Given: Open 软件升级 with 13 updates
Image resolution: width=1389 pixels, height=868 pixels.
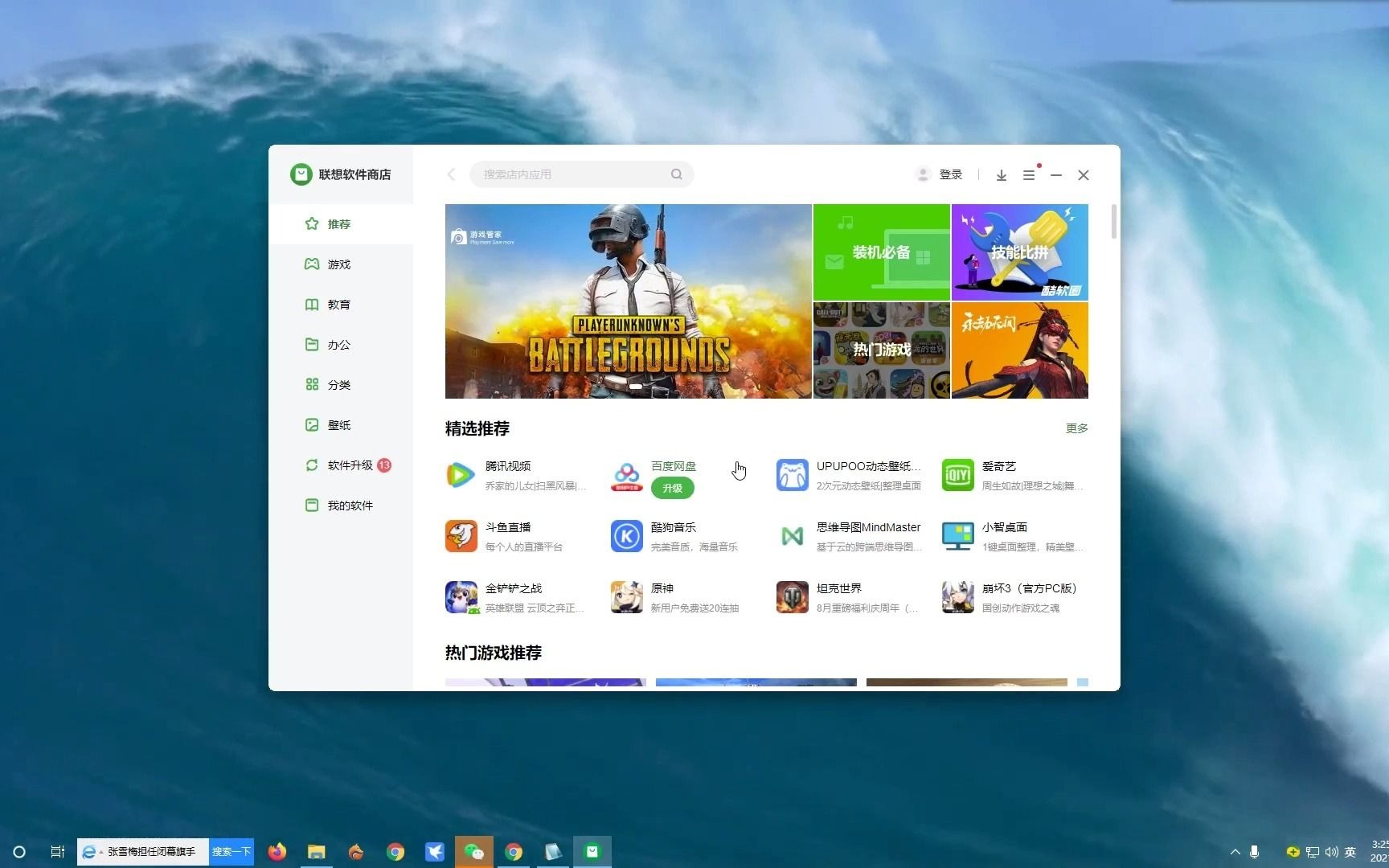Looking at the screenshot, I should (x=341, y=465).
